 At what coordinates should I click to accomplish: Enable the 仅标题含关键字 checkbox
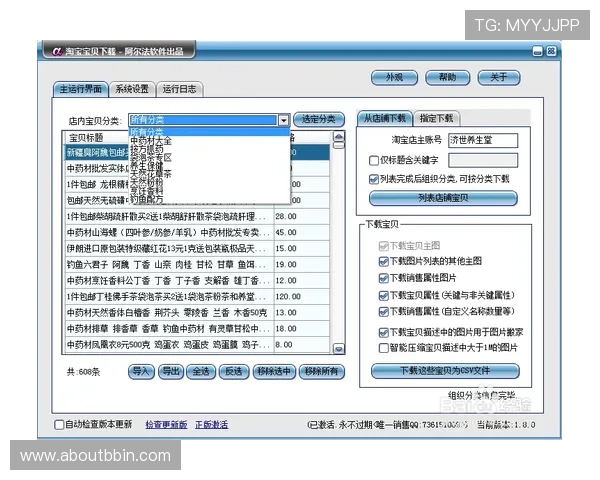click(374, 160)
